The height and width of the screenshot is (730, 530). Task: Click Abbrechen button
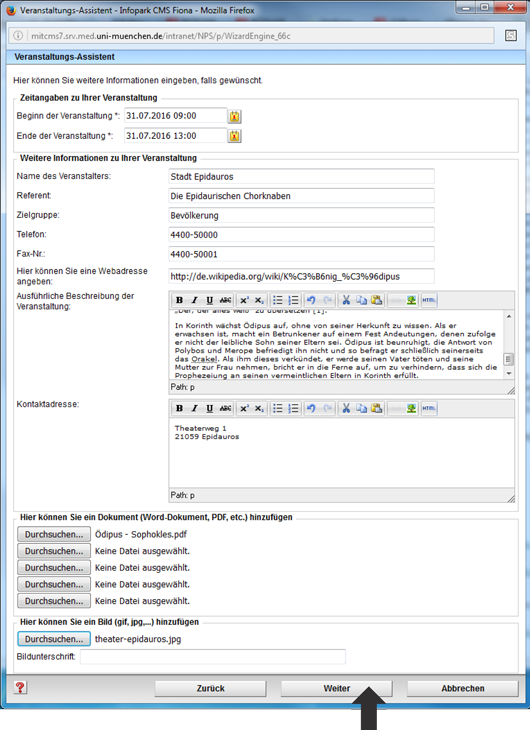(462, 688)
